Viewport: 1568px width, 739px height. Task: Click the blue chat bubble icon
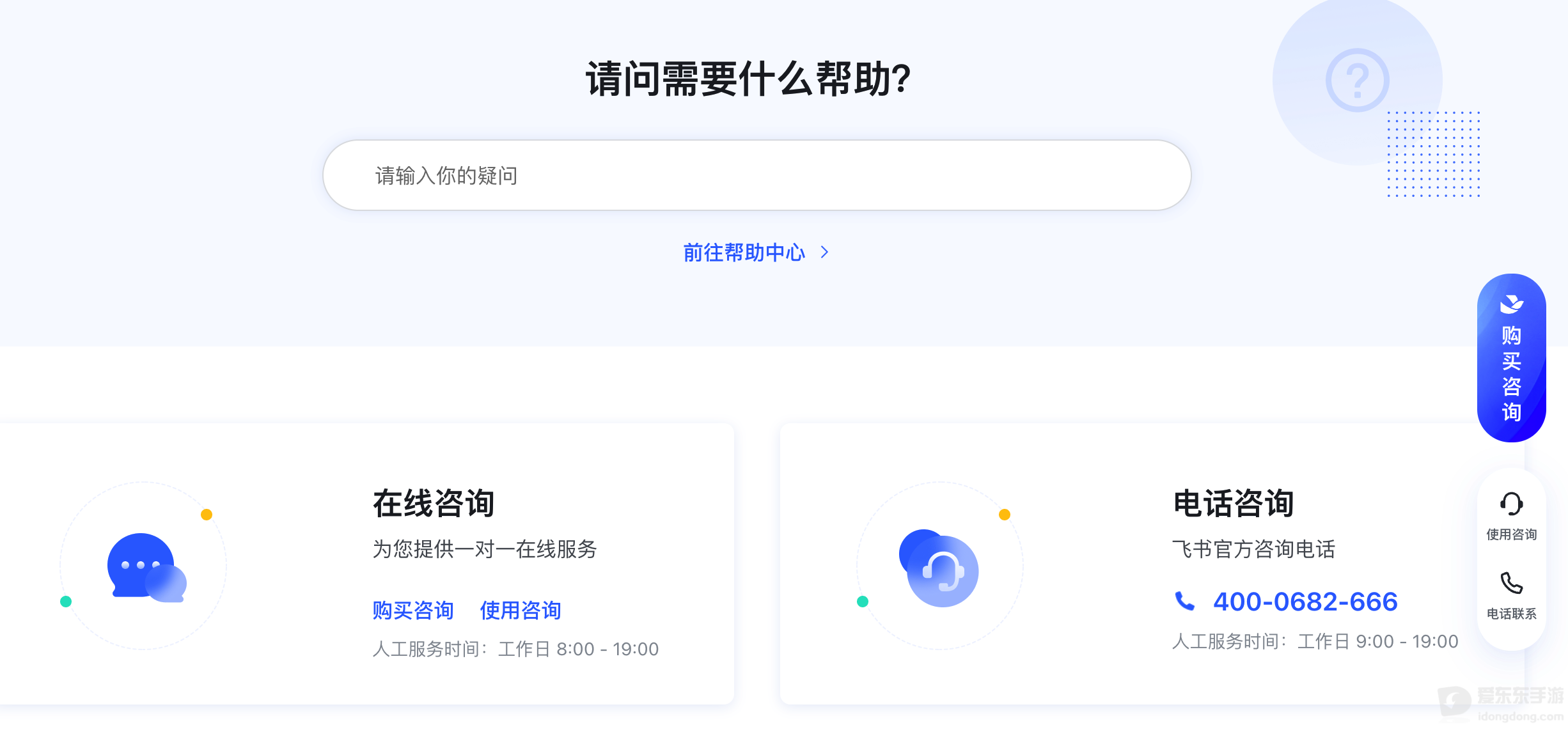point(147,568)
